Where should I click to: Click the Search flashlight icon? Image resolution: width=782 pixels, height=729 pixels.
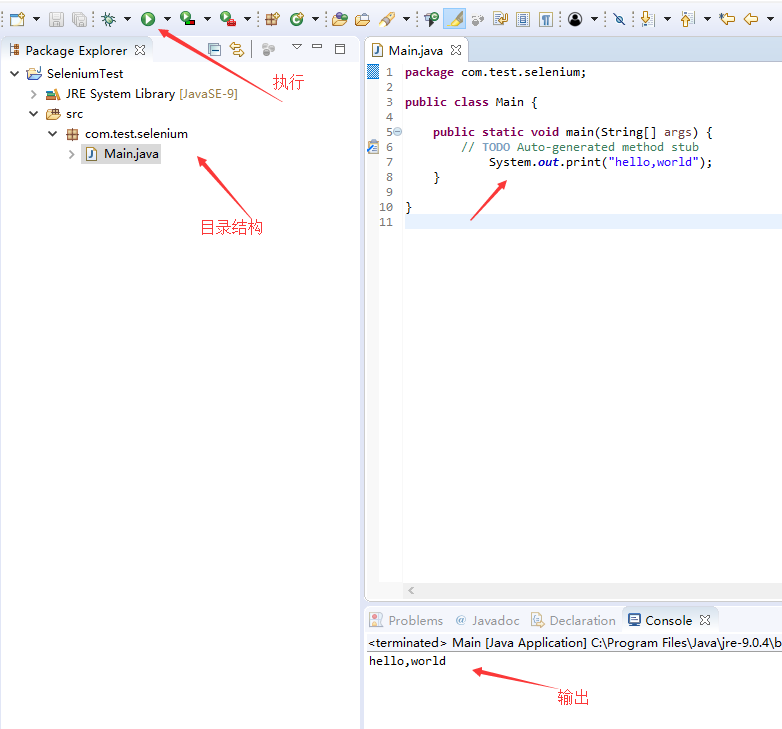coord(387,19)
